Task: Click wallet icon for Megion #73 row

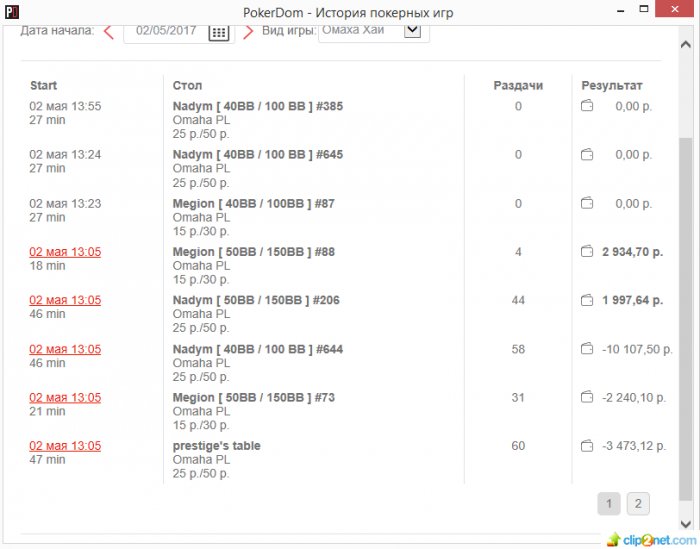Action: coord(587,397)
